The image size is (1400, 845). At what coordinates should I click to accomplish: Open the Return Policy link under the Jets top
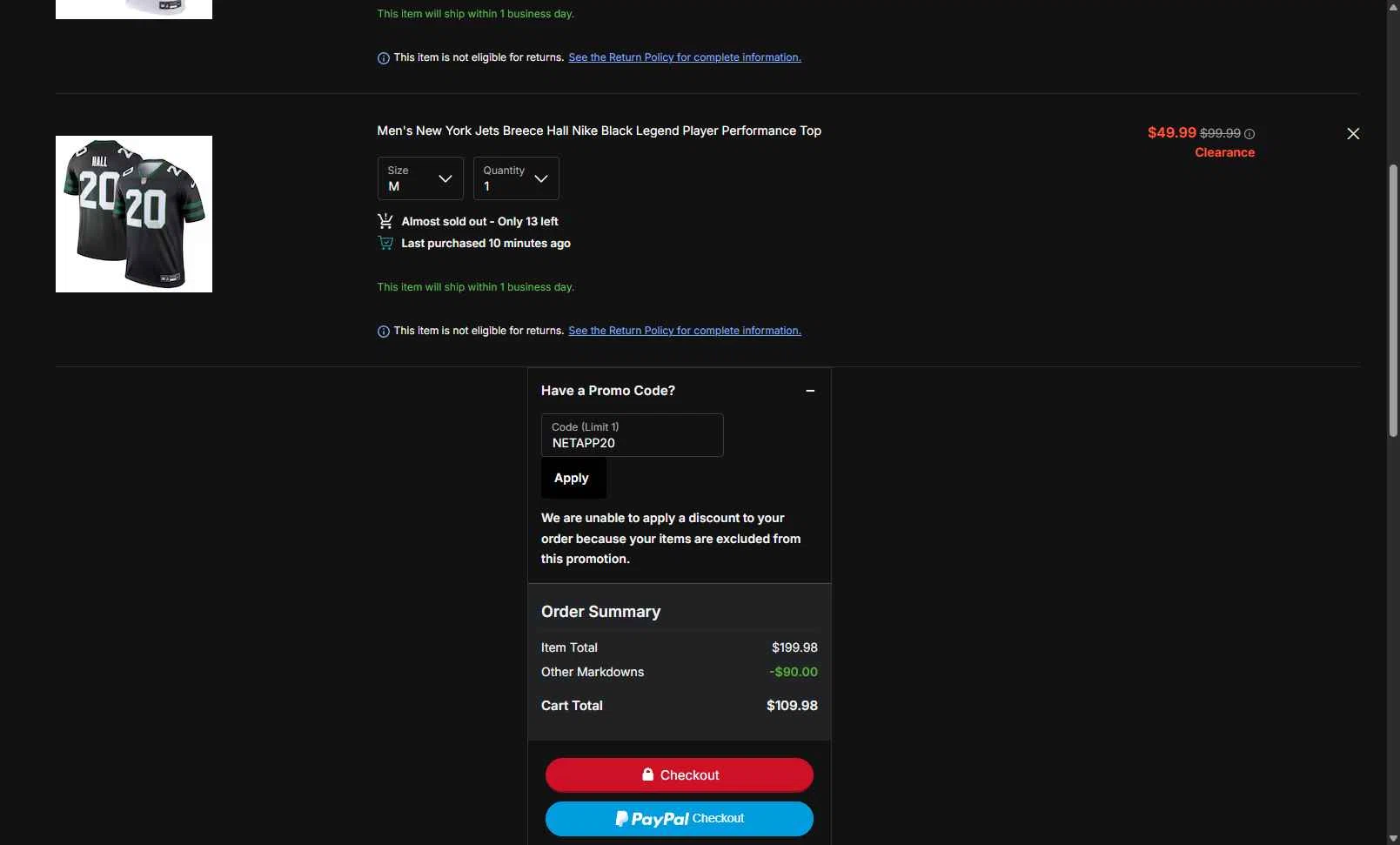click(x=685, y=331)
